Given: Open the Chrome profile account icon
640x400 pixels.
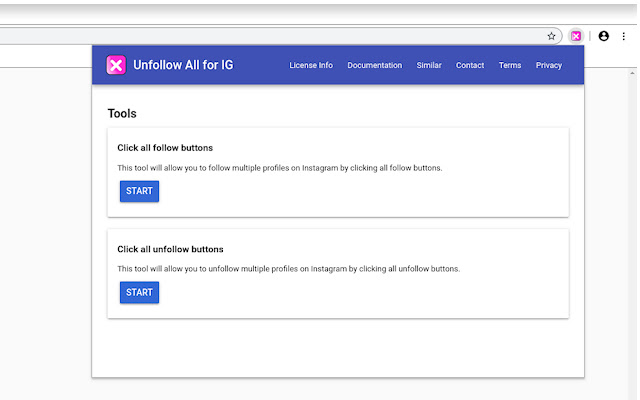Looking at the screenshot, I should (603, 36).
